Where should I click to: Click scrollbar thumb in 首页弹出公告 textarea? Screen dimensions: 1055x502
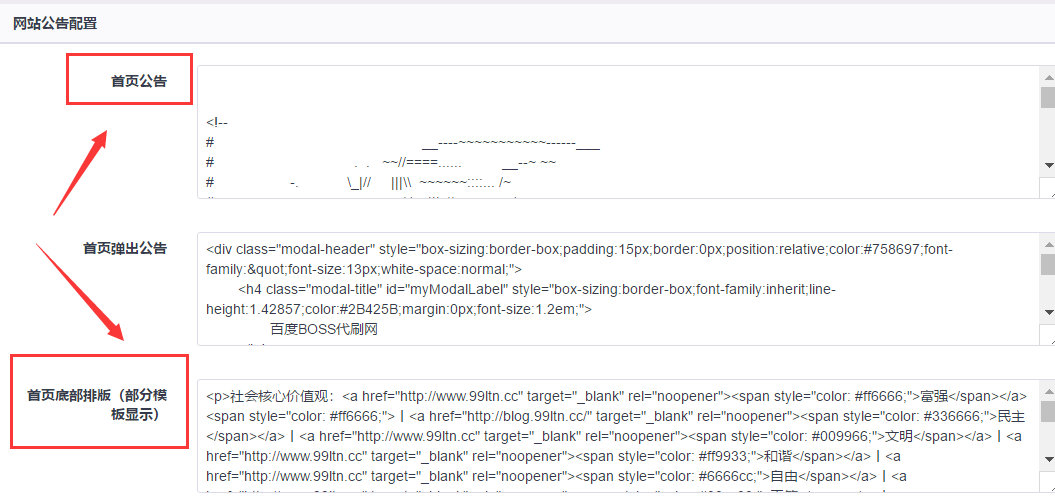tap(1047, 262)
